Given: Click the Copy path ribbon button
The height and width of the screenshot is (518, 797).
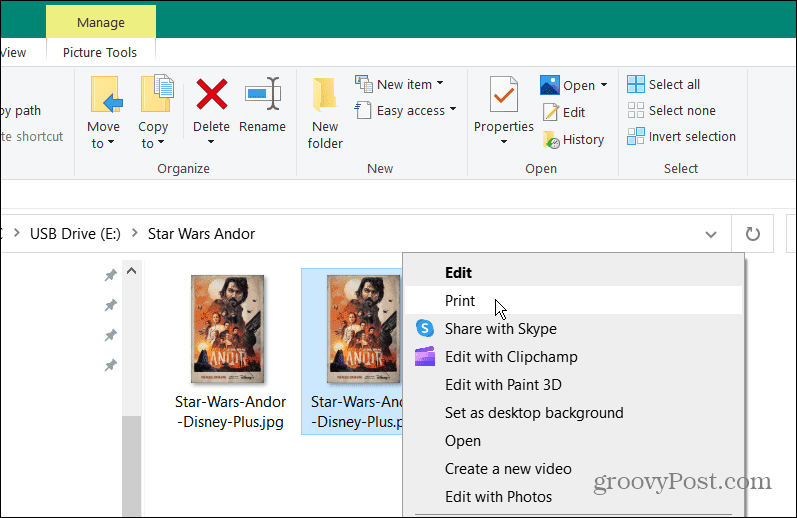Looking at the screenshot, I should click(20, 110).
